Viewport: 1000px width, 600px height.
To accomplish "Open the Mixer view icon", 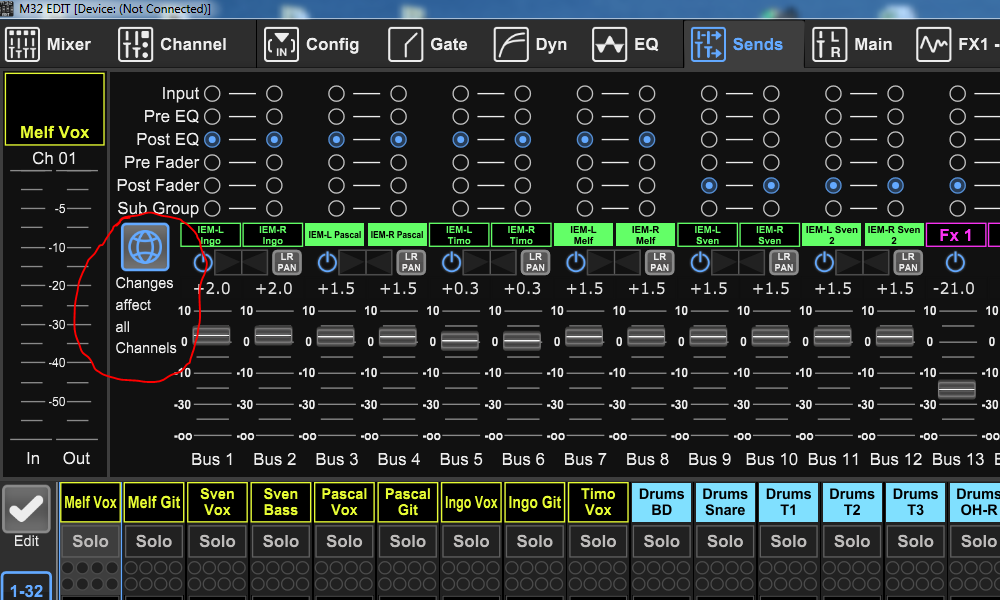I will 22,44.
